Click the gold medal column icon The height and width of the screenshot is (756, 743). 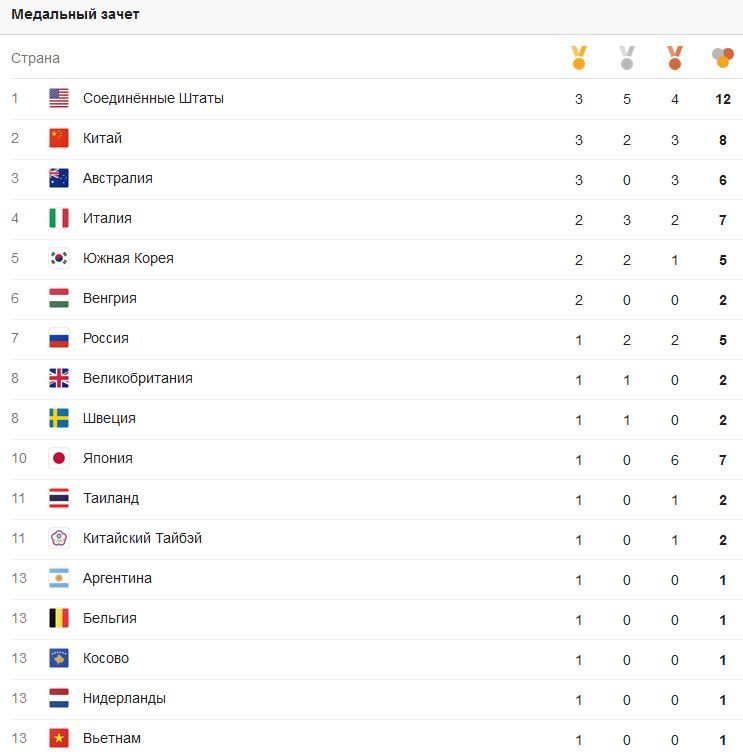tap(579, 58)
